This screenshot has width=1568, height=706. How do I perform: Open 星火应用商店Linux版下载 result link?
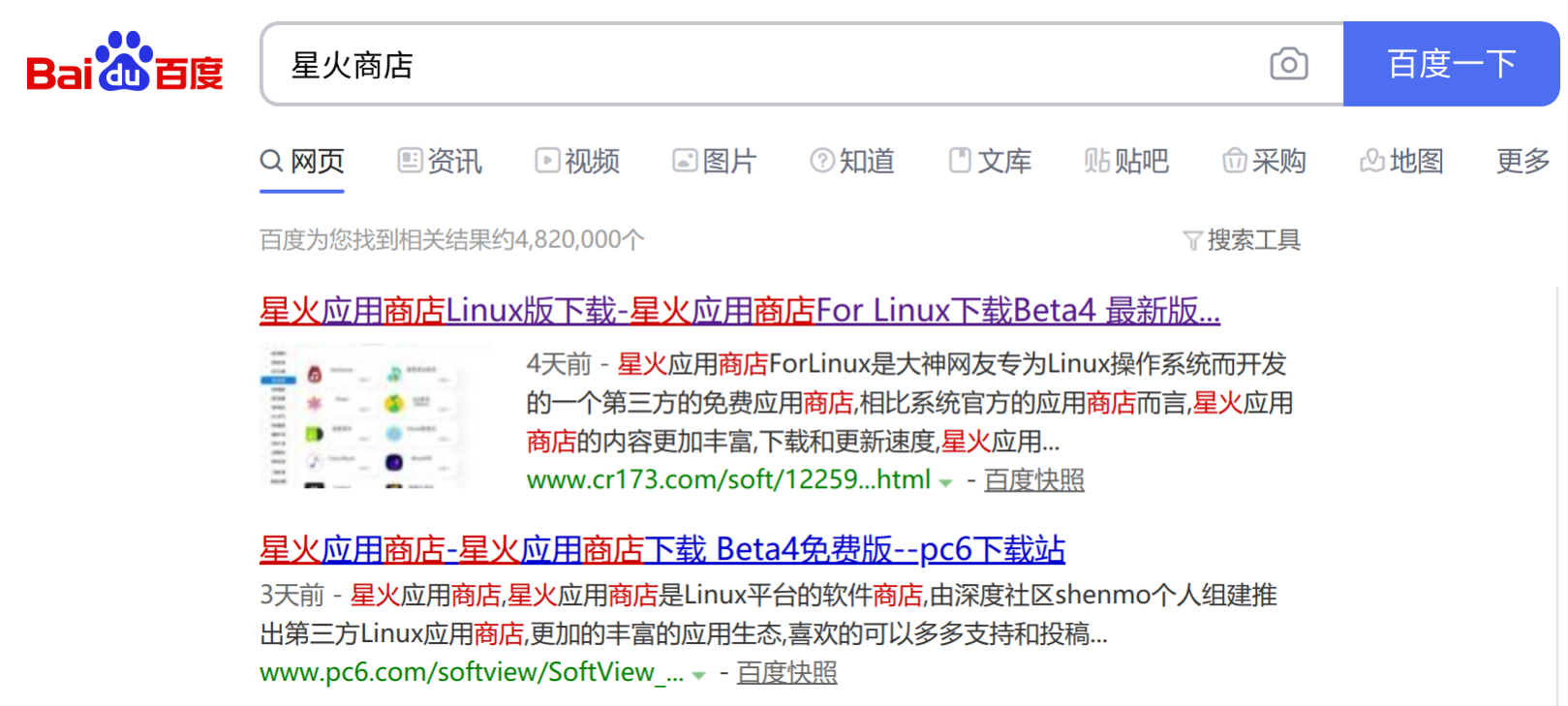[740, 310]
